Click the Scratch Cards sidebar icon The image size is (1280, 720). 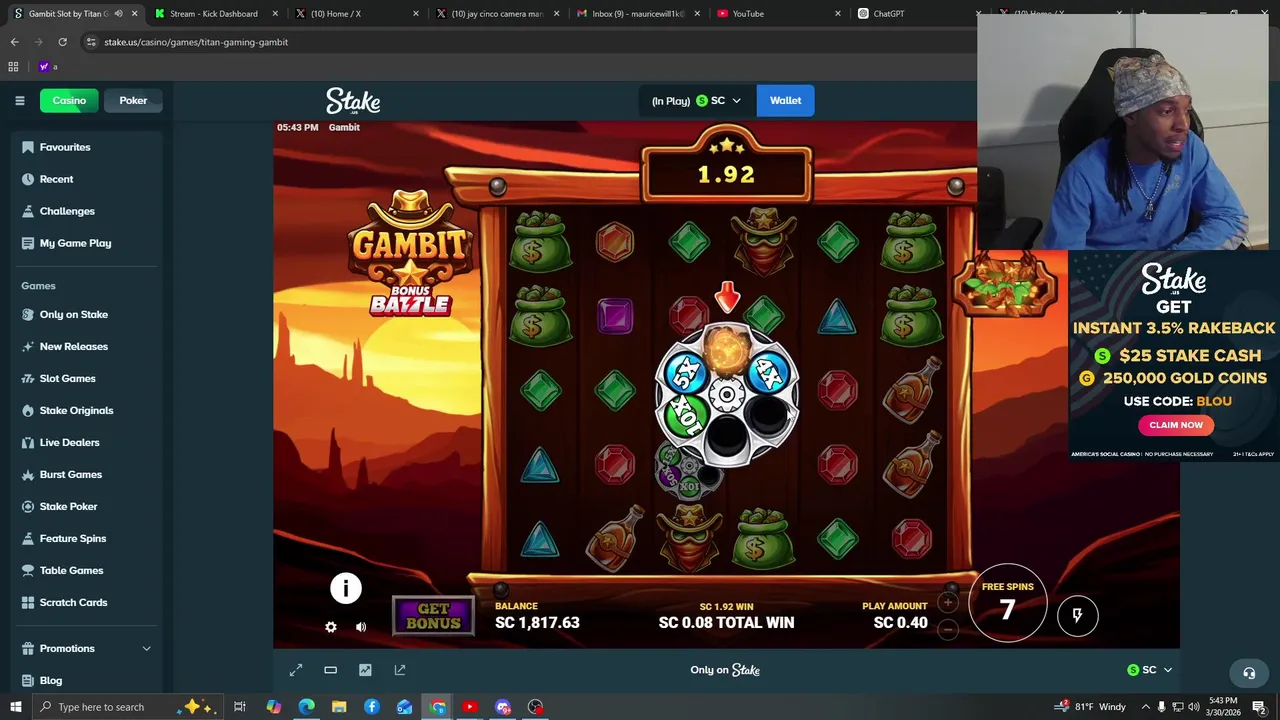28,602
